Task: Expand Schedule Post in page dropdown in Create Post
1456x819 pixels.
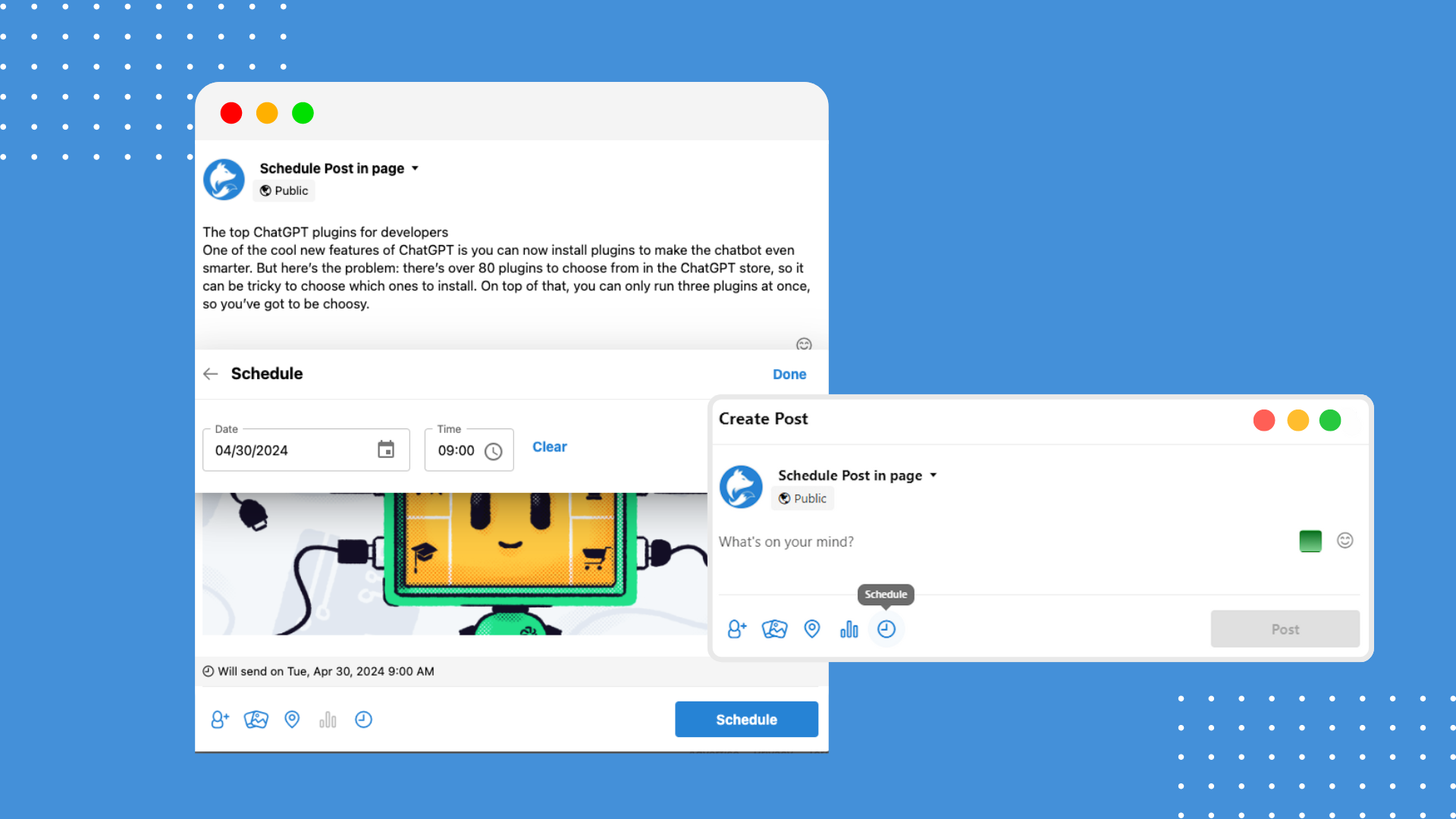Action: [x=934, y=475]
